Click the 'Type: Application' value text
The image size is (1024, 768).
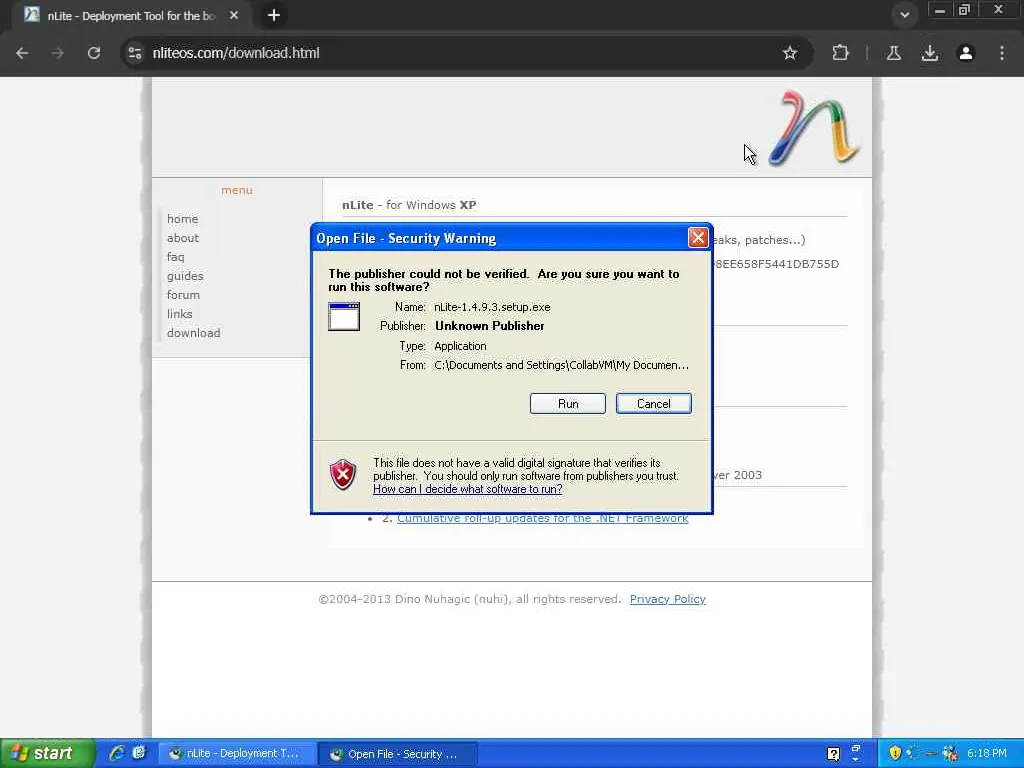[460, 346]
